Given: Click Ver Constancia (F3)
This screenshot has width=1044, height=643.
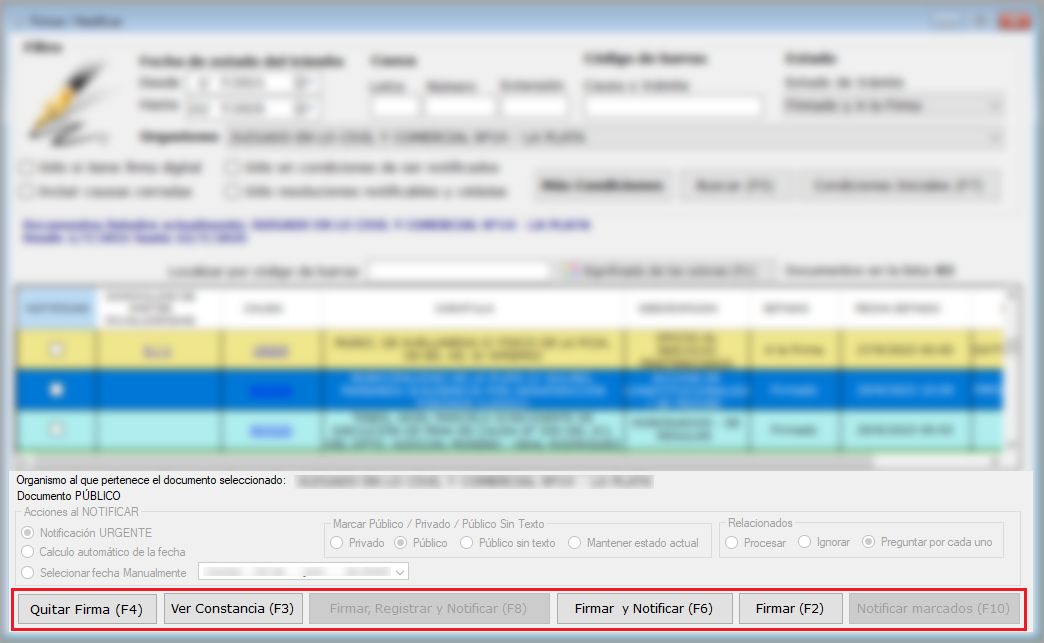Looking at the screenshot, I should coord(232,608).
